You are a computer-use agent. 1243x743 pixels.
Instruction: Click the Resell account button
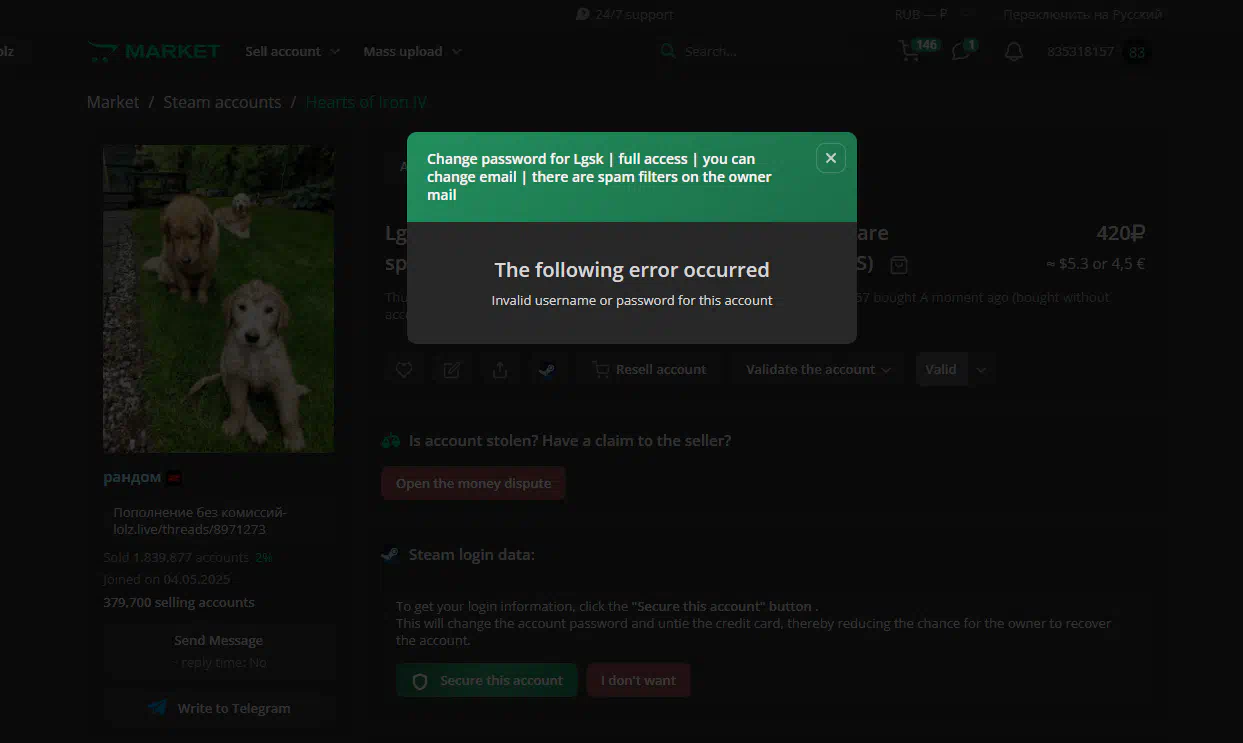649,370
